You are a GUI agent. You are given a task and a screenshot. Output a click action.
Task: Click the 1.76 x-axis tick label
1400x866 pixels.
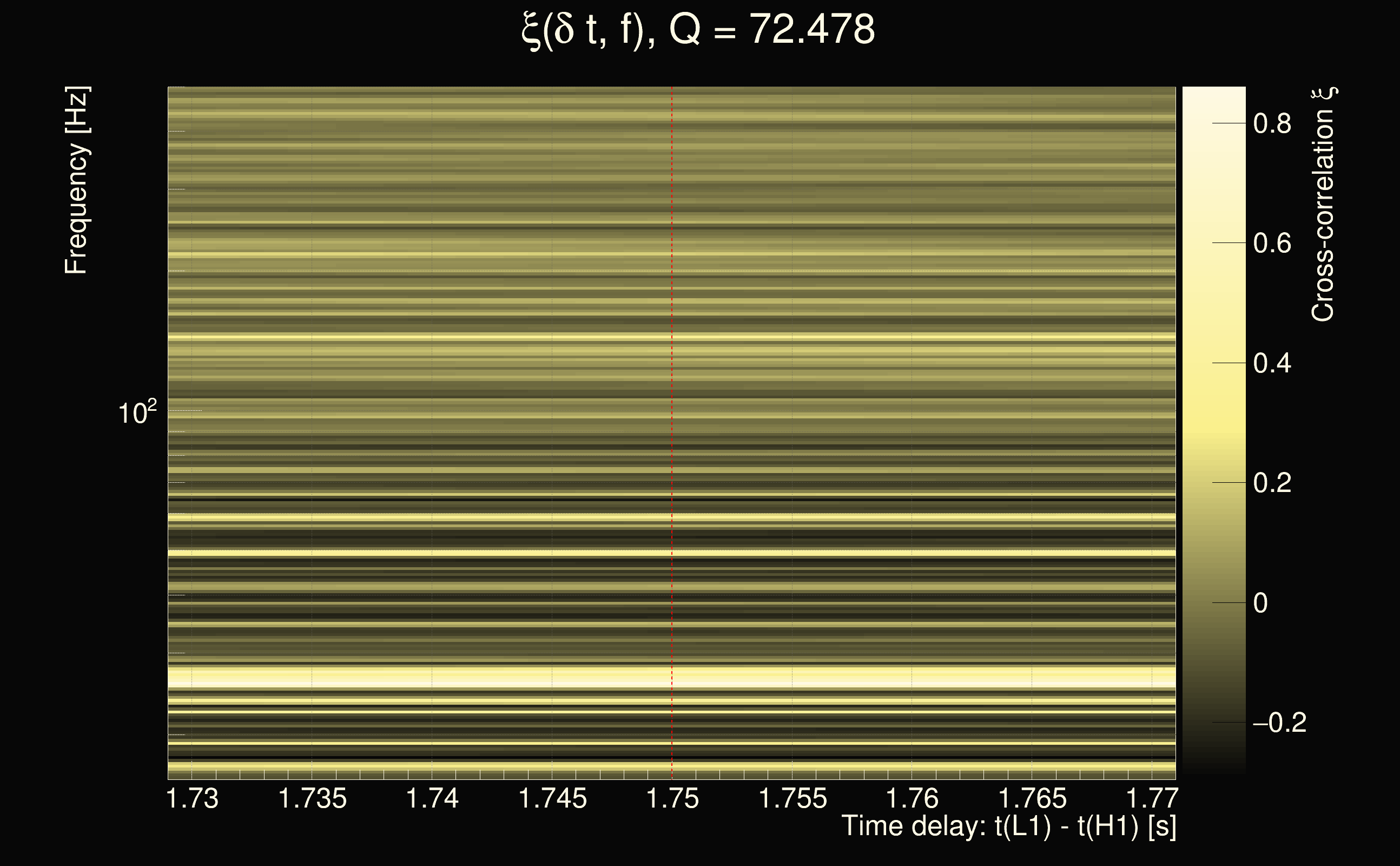[913, 798]
